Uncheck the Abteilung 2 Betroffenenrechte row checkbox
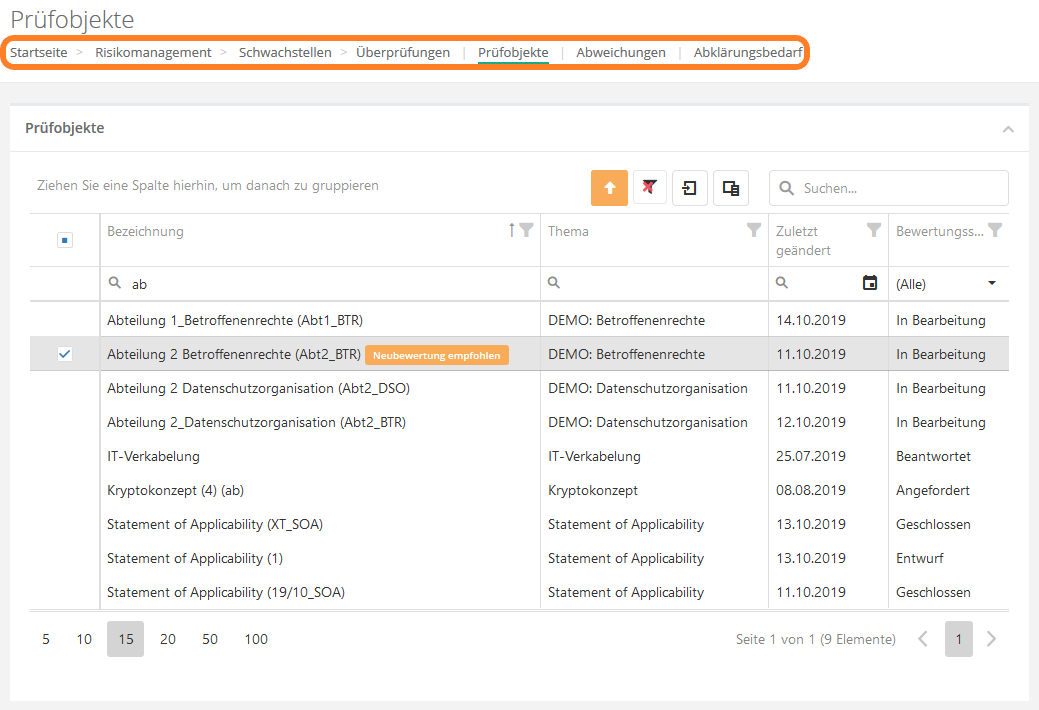 pyautogui.click(x=65, y=354)
